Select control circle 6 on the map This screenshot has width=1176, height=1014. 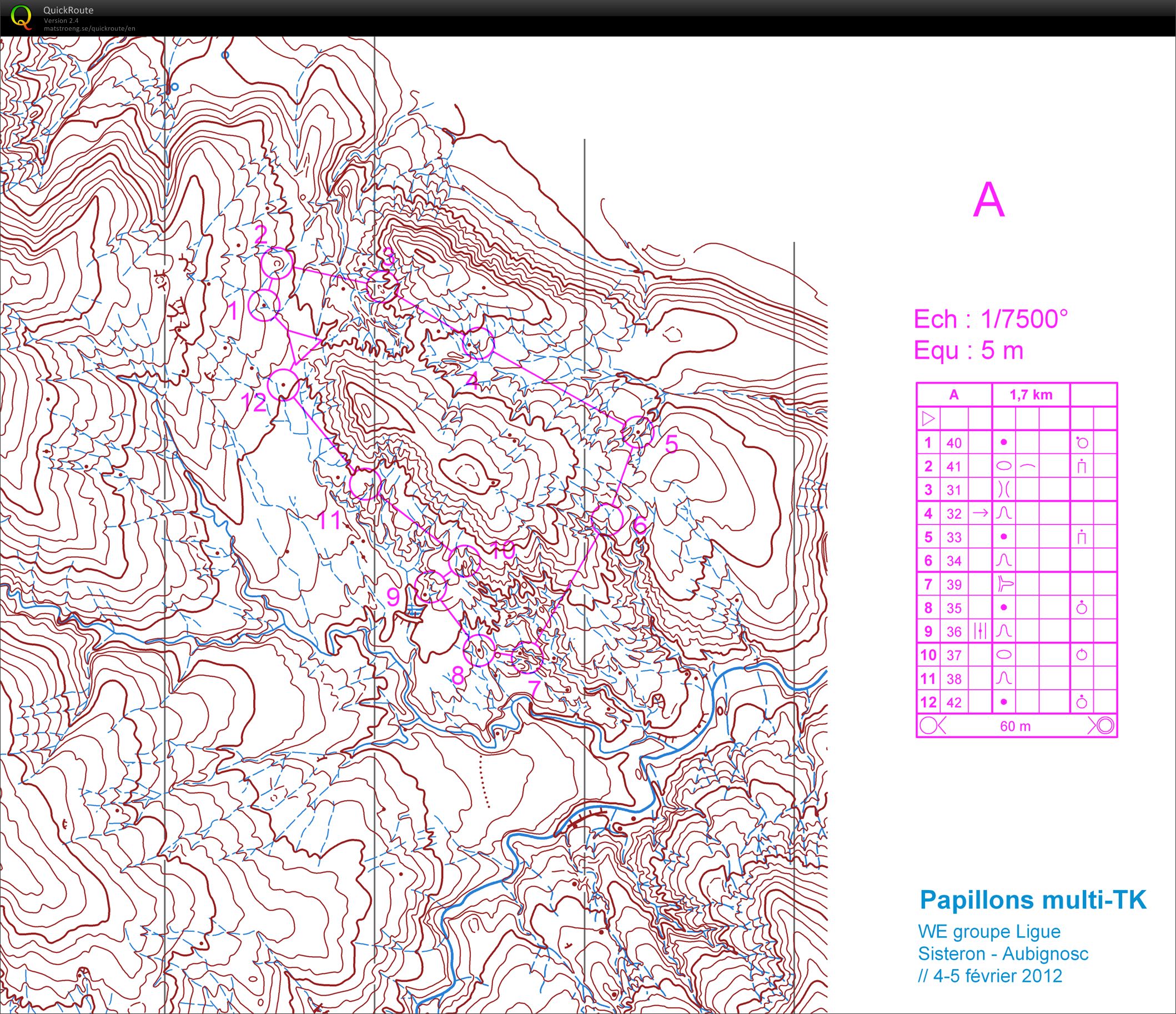(x=607, y=518)
